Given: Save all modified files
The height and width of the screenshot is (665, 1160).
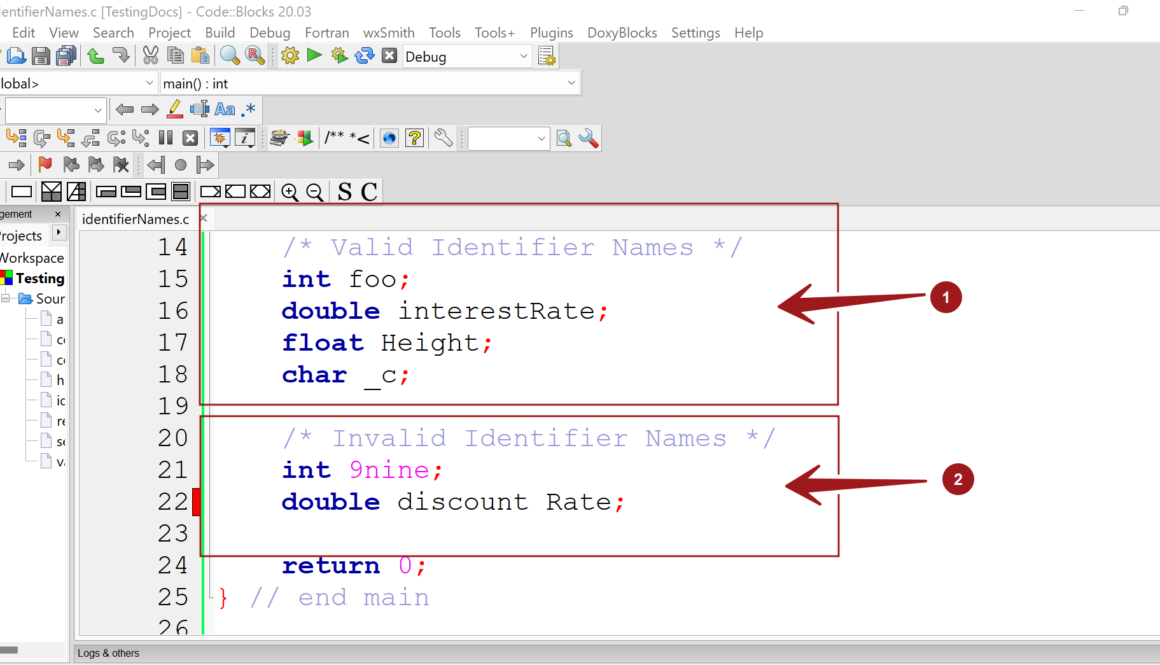Looking at the screenshot, I should (66, 55).
